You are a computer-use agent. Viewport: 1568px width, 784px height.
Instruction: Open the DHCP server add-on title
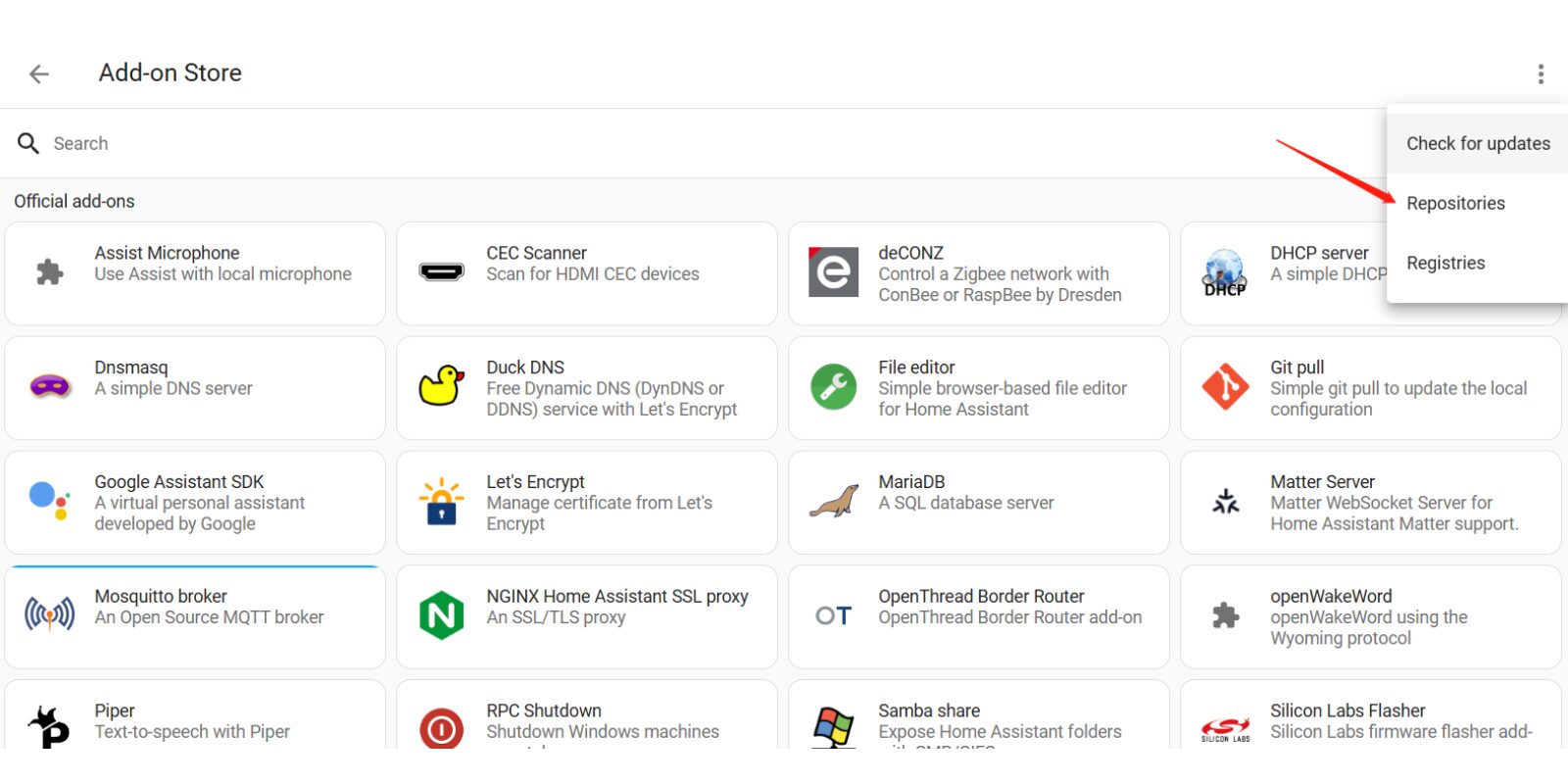click(x=1319, y=253)
